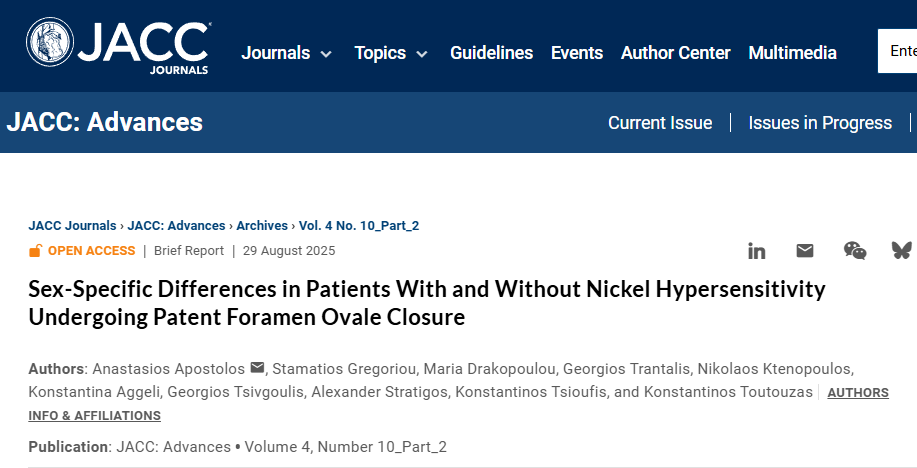917x468 pixels.
Task: Navigate to Archives breadcrumb
Action: 262,226
